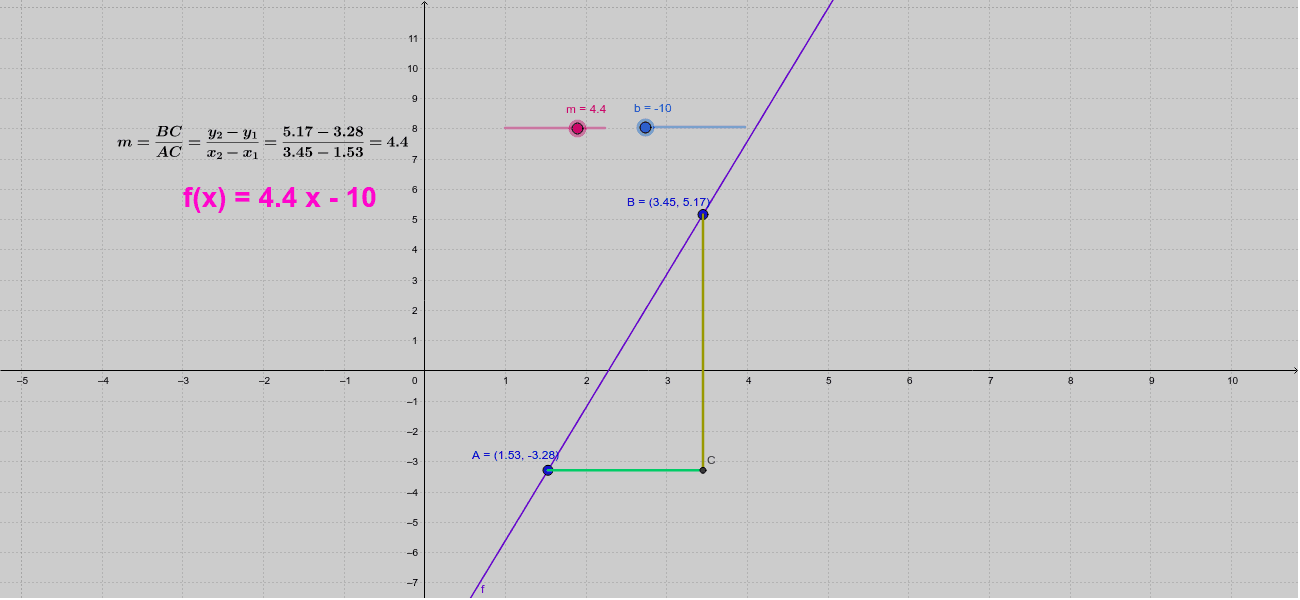Click the C point label
This screenshot has height=600, width=1300.
(x=711, y=460)
